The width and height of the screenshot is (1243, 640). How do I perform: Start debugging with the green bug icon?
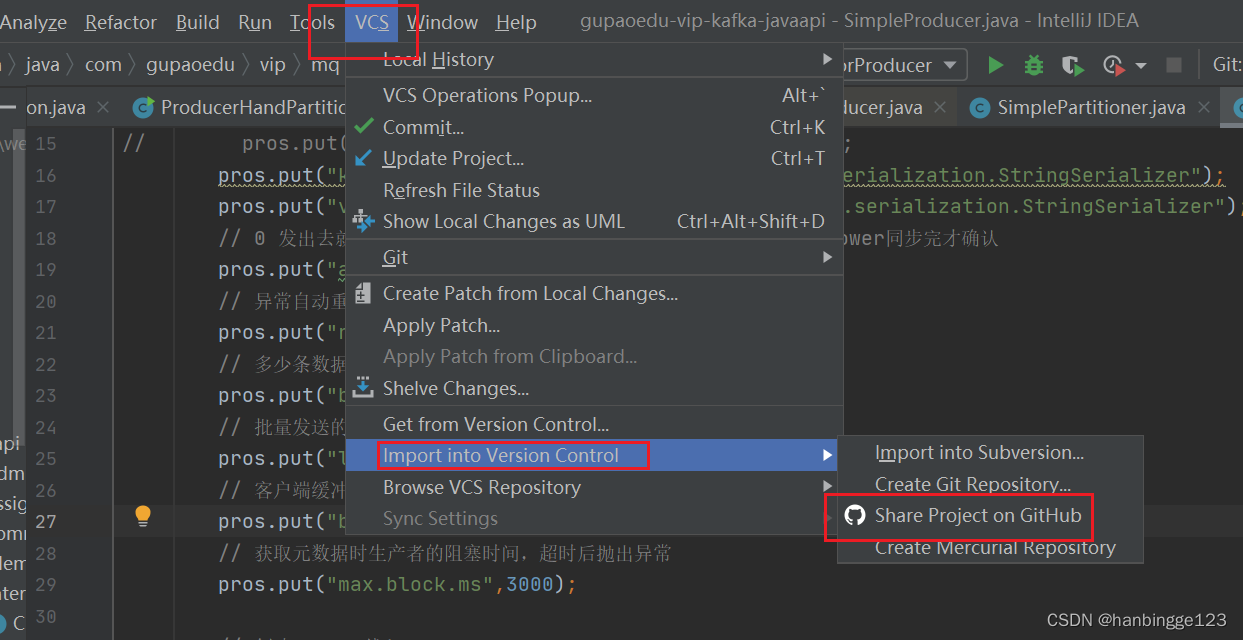(x=1034, y=65)
